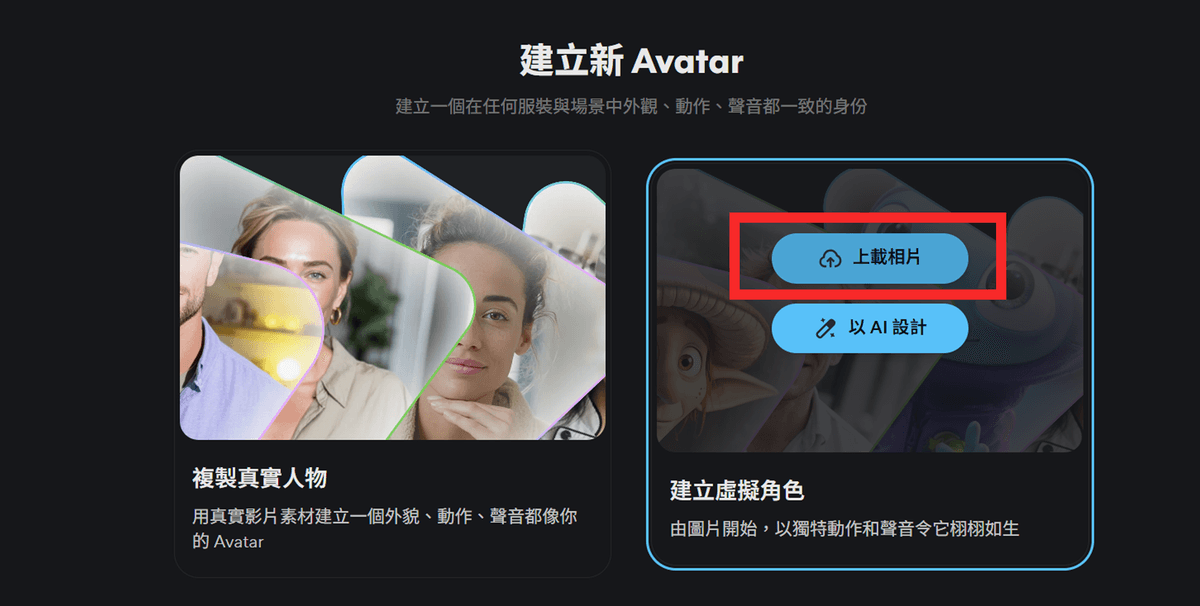Screen dimensions: 1200x606
Task: Click the dimmed middle character behind the buttons
Action: click(868, 400)
